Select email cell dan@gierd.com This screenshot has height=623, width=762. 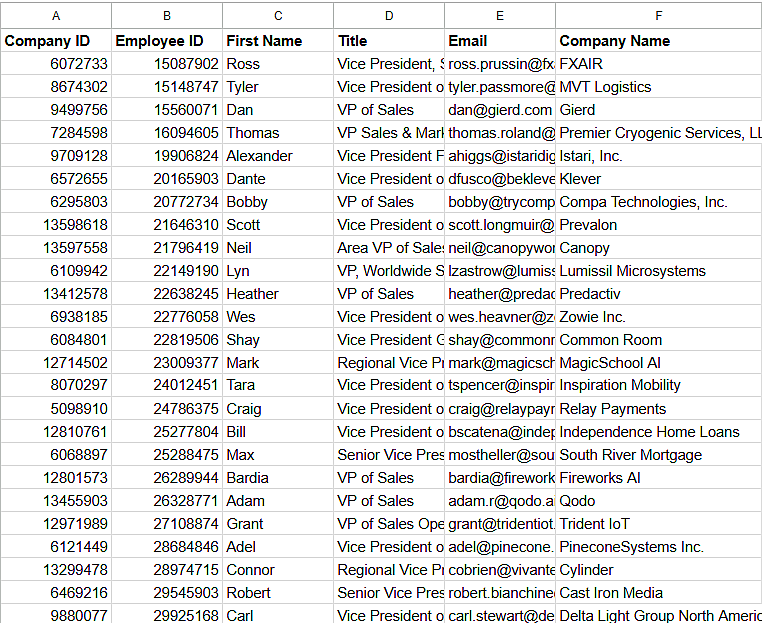(x=500, y=110)
